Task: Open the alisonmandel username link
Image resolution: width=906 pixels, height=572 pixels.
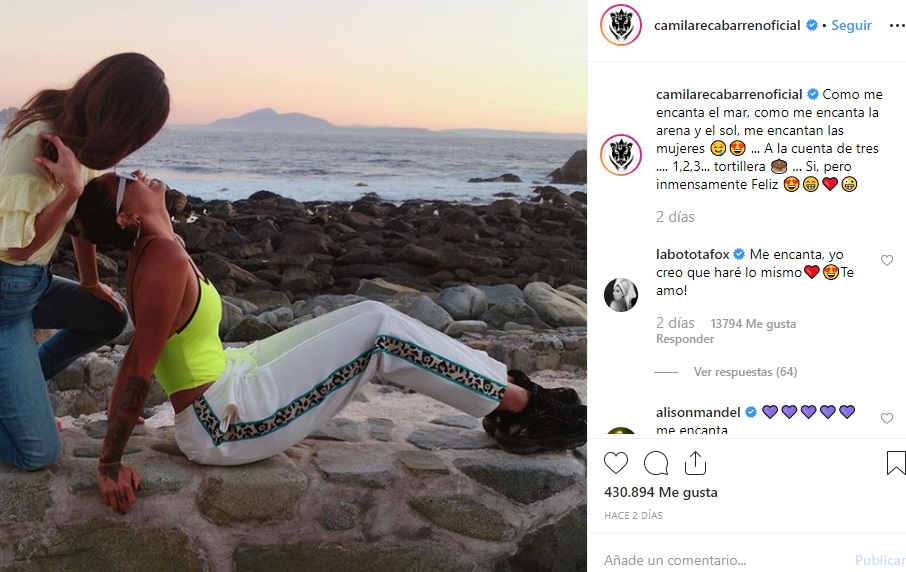Action: (x=698, y=413)
